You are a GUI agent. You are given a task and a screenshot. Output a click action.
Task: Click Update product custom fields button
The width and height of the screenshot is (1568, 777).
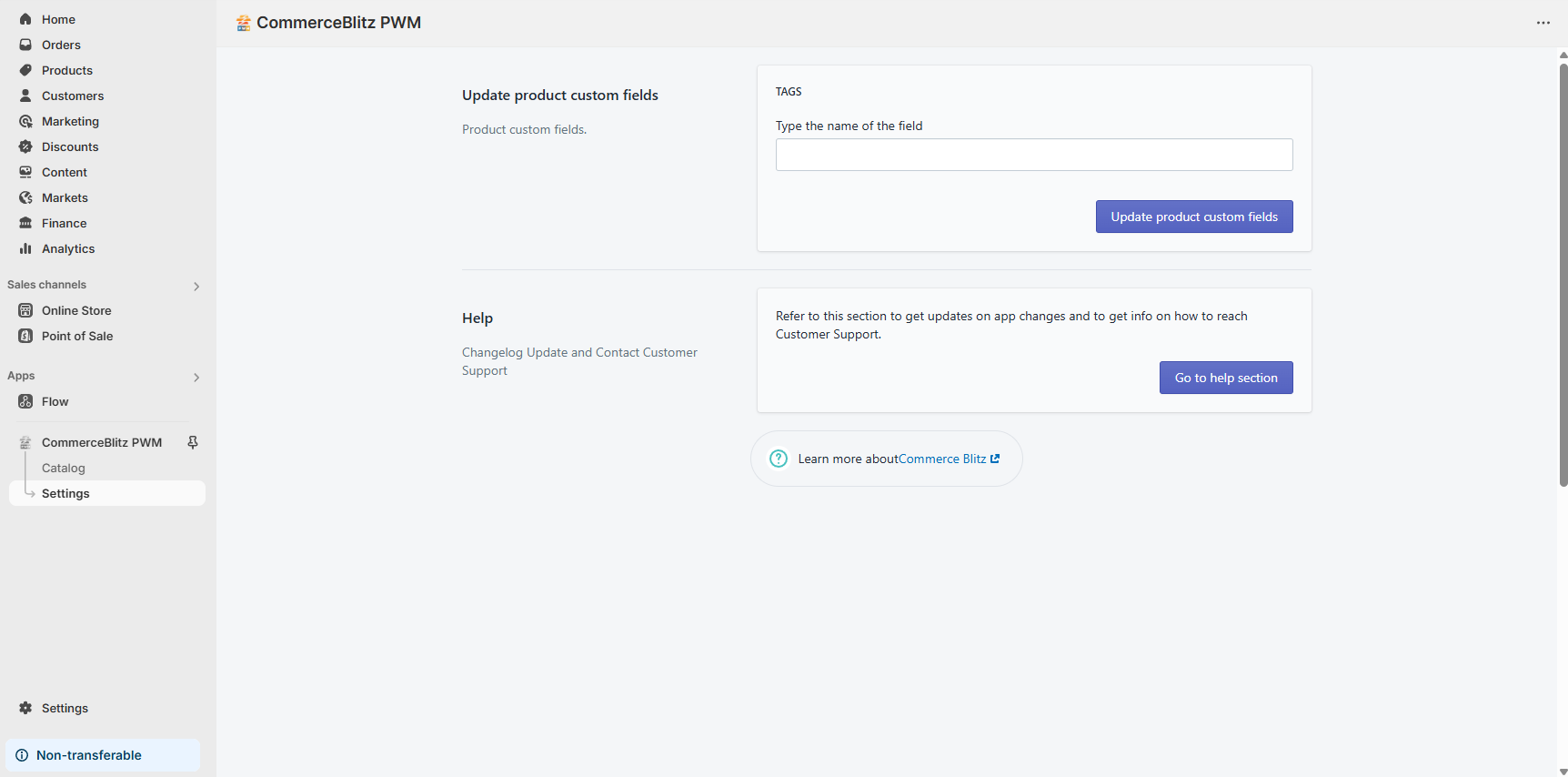(1194, 217)
